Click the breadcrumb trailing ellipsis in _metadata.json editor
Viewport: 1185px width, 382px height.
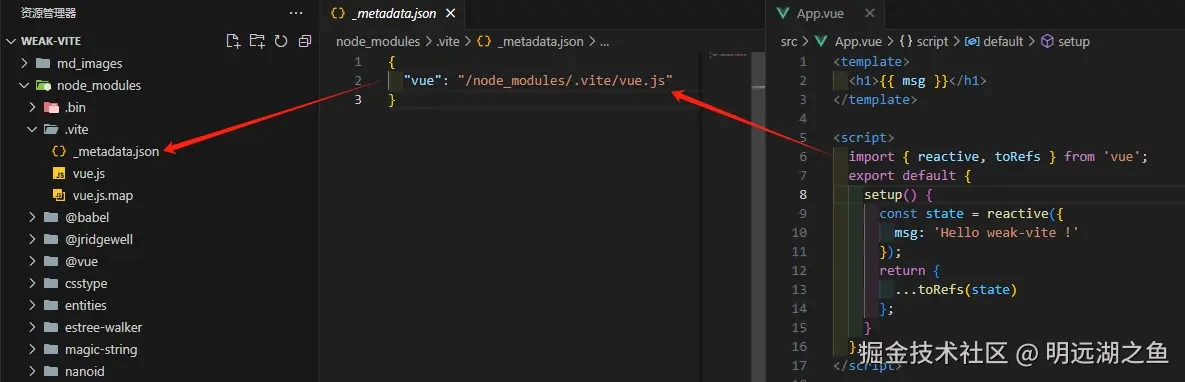click(604, 42)
